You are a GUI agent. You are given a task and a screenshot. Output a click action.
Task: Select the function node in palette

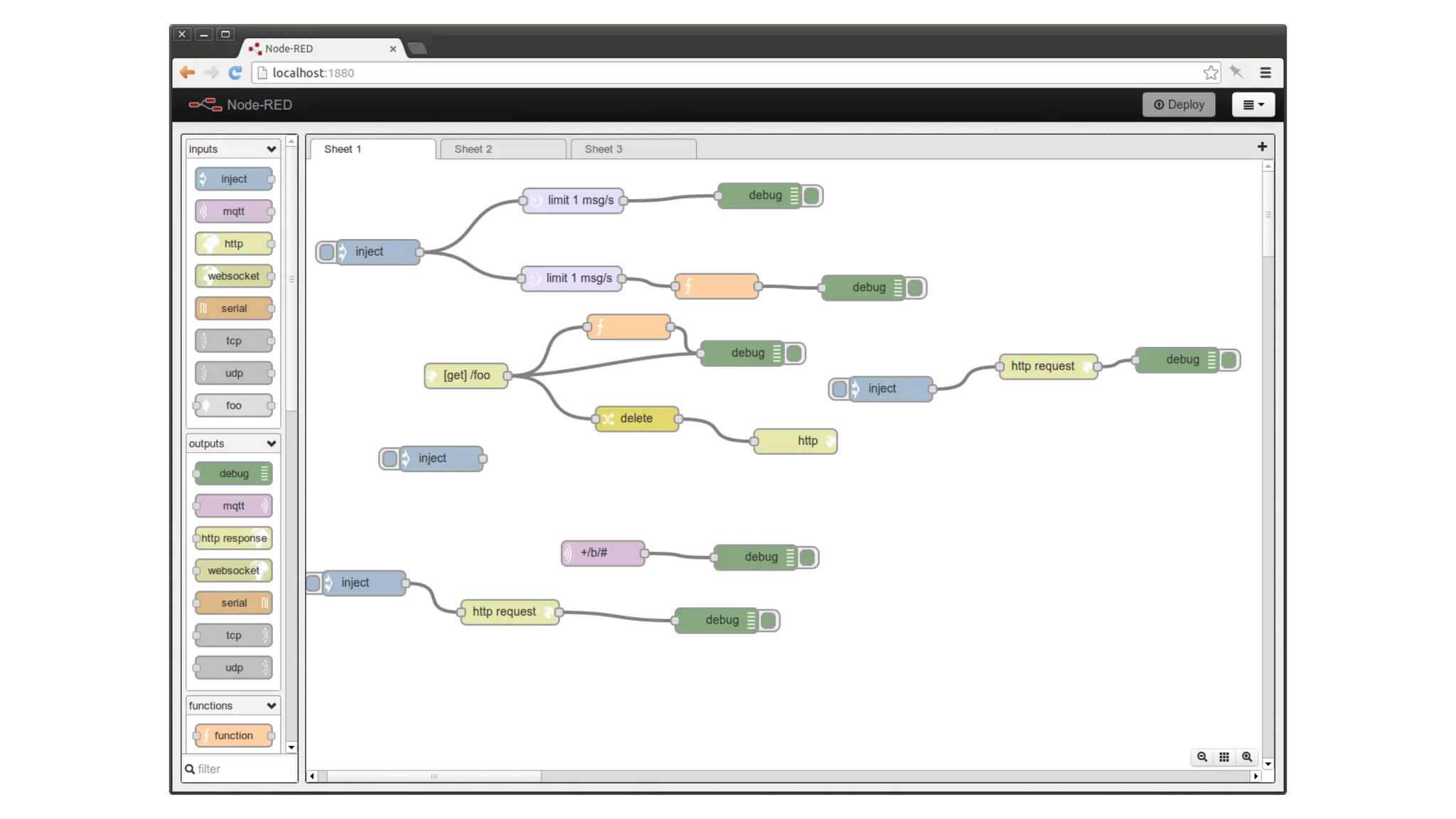pyautogui.click(x=233, y=735)
